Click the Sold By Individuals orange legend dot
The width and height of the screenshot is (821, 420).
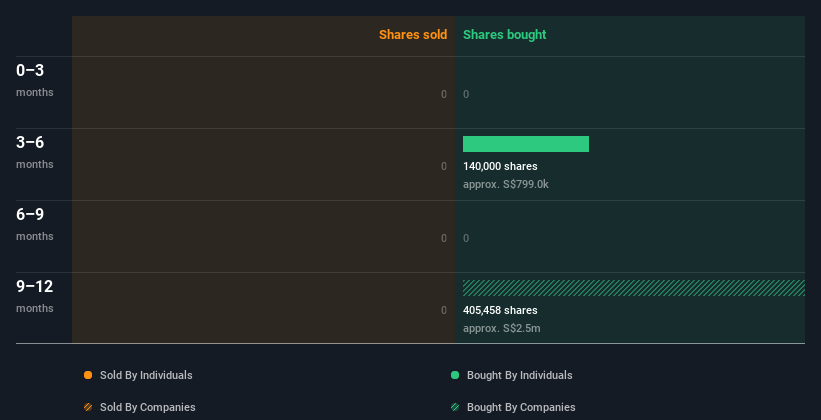click(88, 375)
